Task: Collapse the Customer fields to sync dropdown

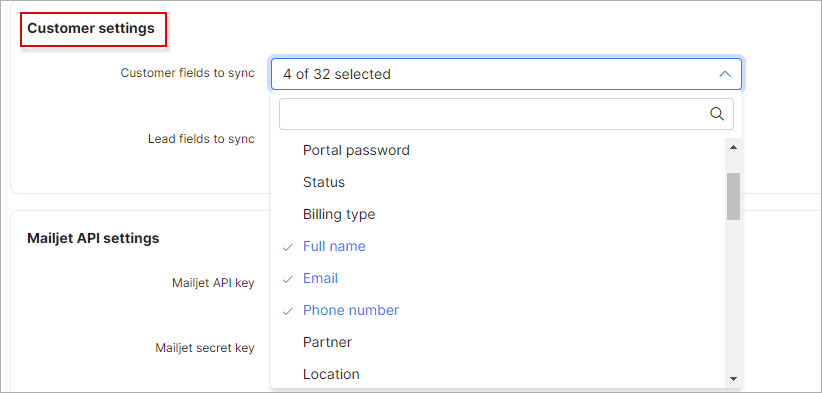Action: click(725, 74)
